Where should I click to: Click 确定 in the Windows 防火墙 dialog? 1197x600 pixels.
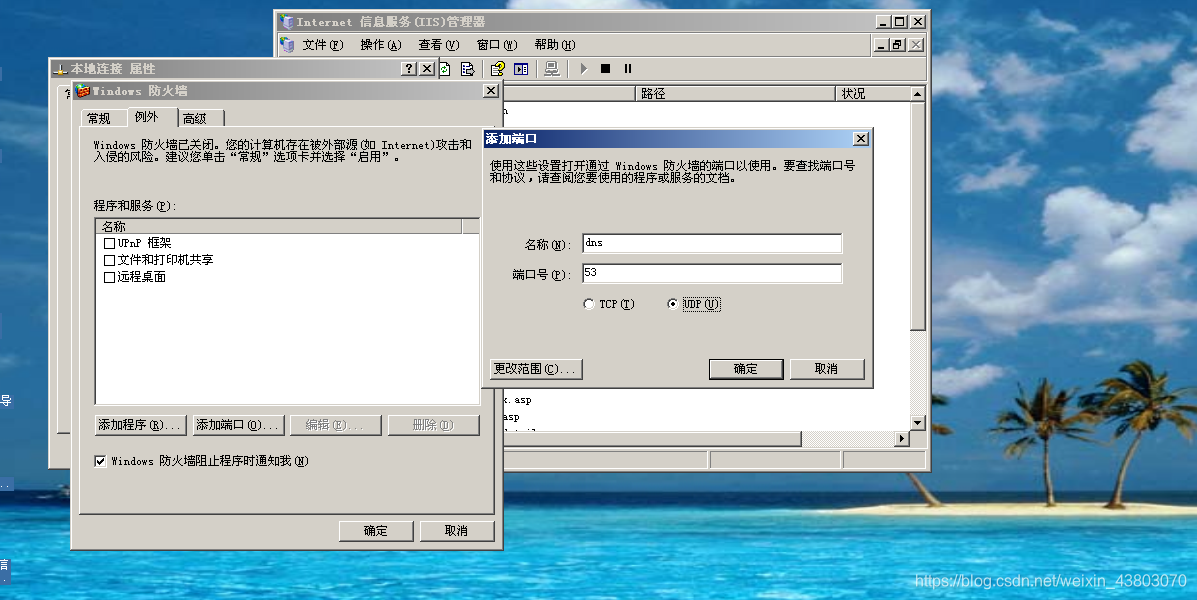[376, 531]
